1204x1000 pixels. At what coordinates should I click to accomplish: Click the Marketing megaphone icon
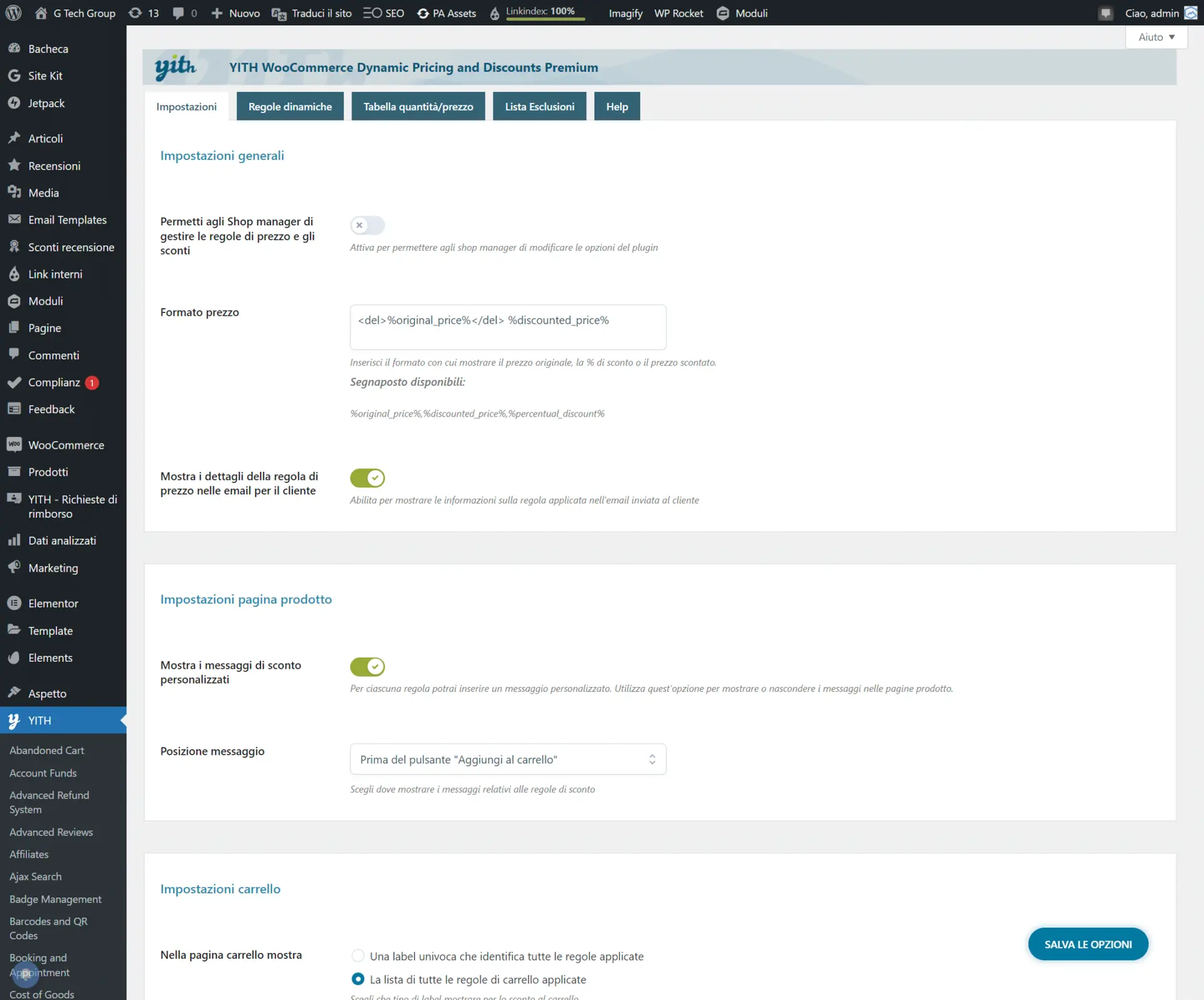(14, 567)
